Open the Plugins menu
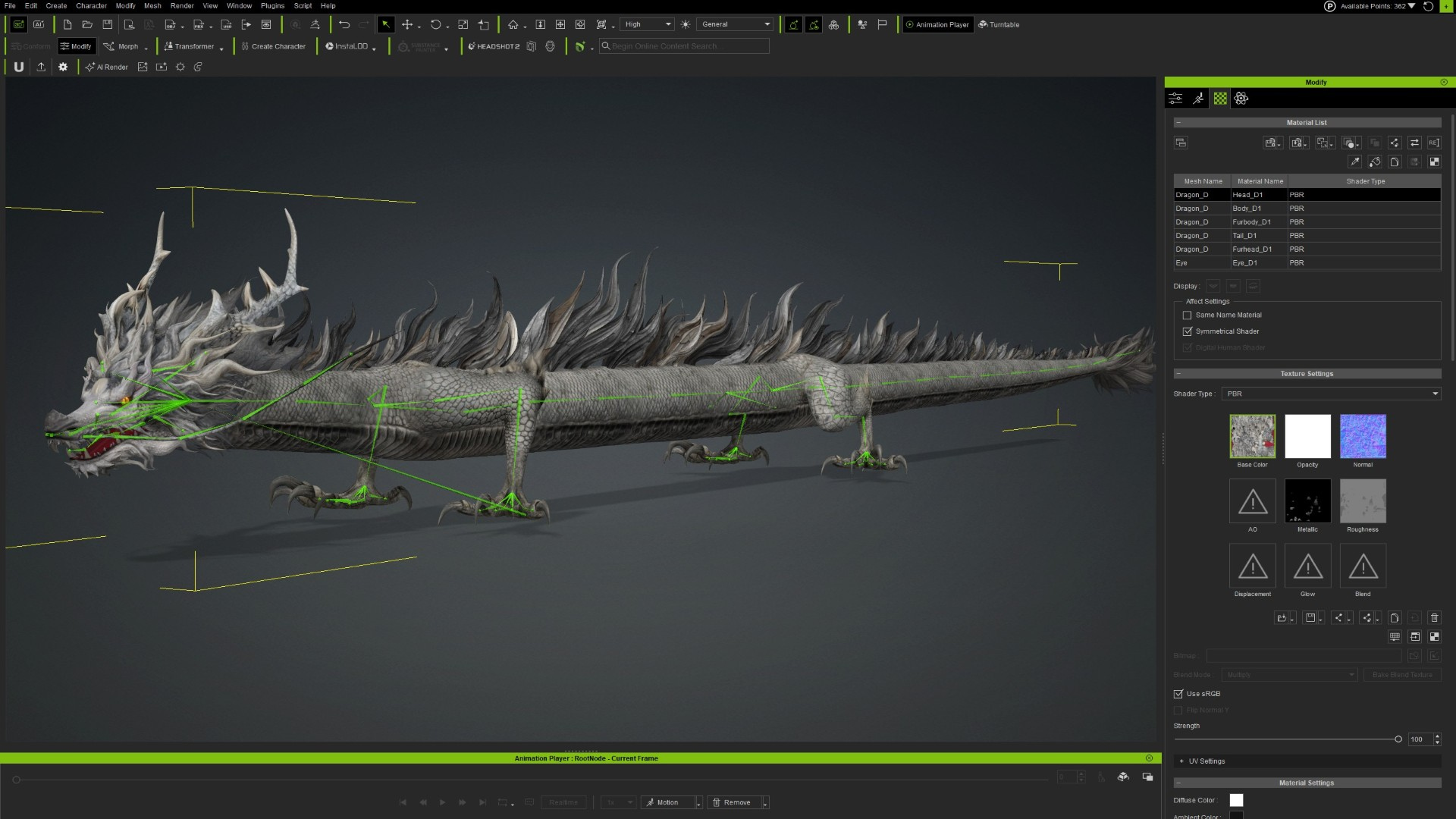Image resolution: width=1456 pixels, height=819 pixels. [x=272, y=6]
